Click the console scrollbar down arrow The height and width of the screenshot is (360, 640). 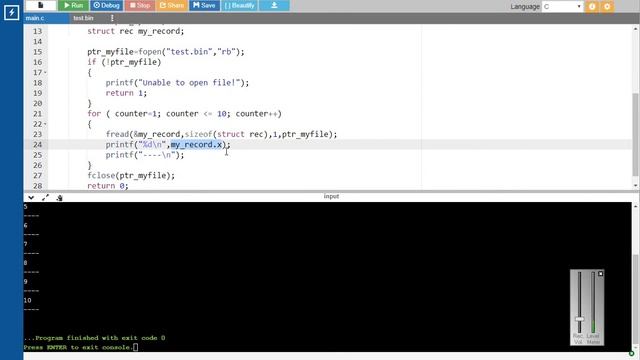(636, 348)
